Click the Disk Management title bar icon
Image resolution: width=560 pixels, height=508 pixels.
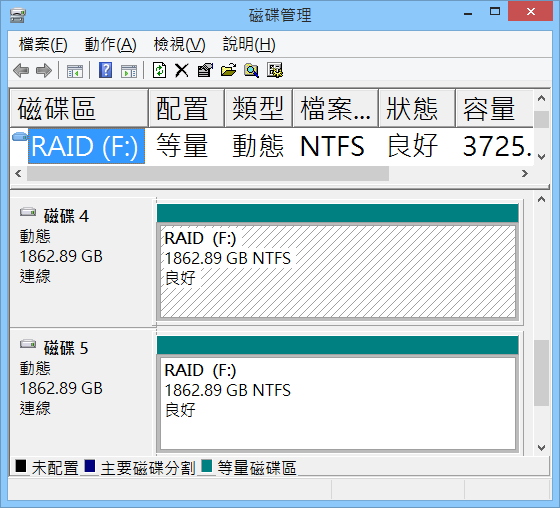[x=18, y=15]
